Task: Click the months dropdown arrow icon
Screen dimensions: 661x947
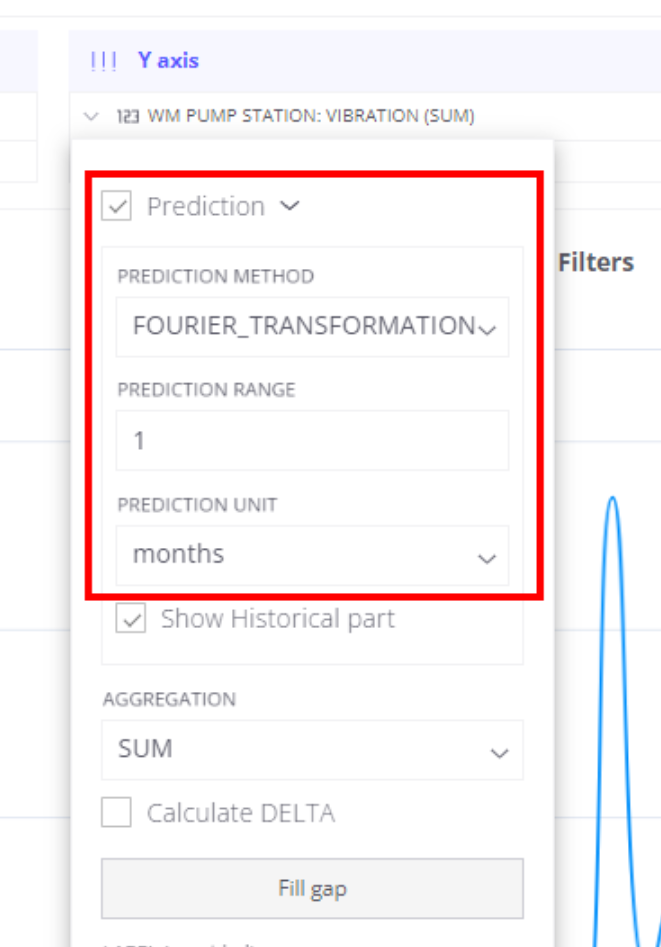Action: coord(487,559)
